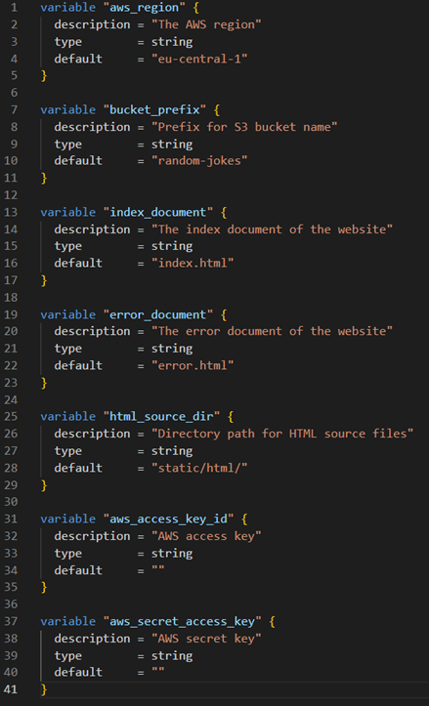Viewport: 429px width, 706px height.
Task: Click the closing brace on line 11
Action: [44, 178]
